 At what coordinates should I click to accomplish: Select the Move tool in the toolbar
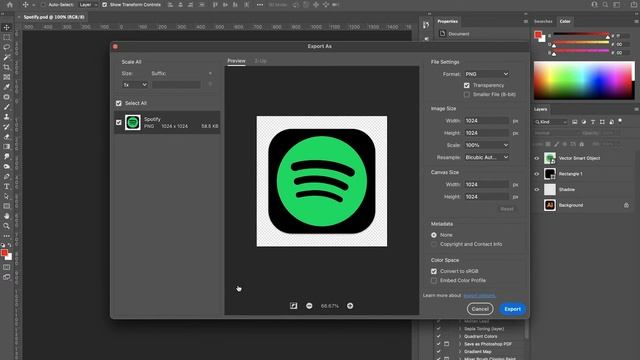click(x=7, y=27)
